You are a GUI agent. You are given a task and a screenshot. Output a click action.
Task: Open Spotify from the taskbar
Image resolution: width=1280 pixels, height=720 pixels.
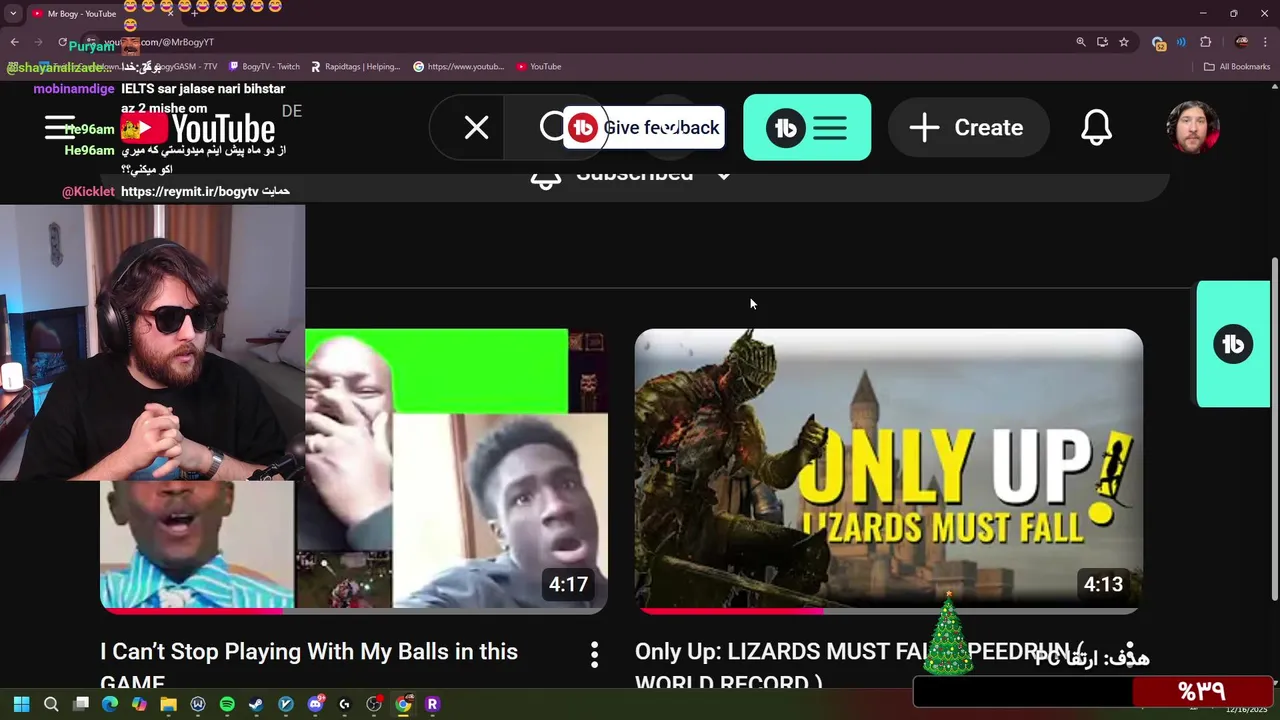pyautogui.click(x=227, y=704)
